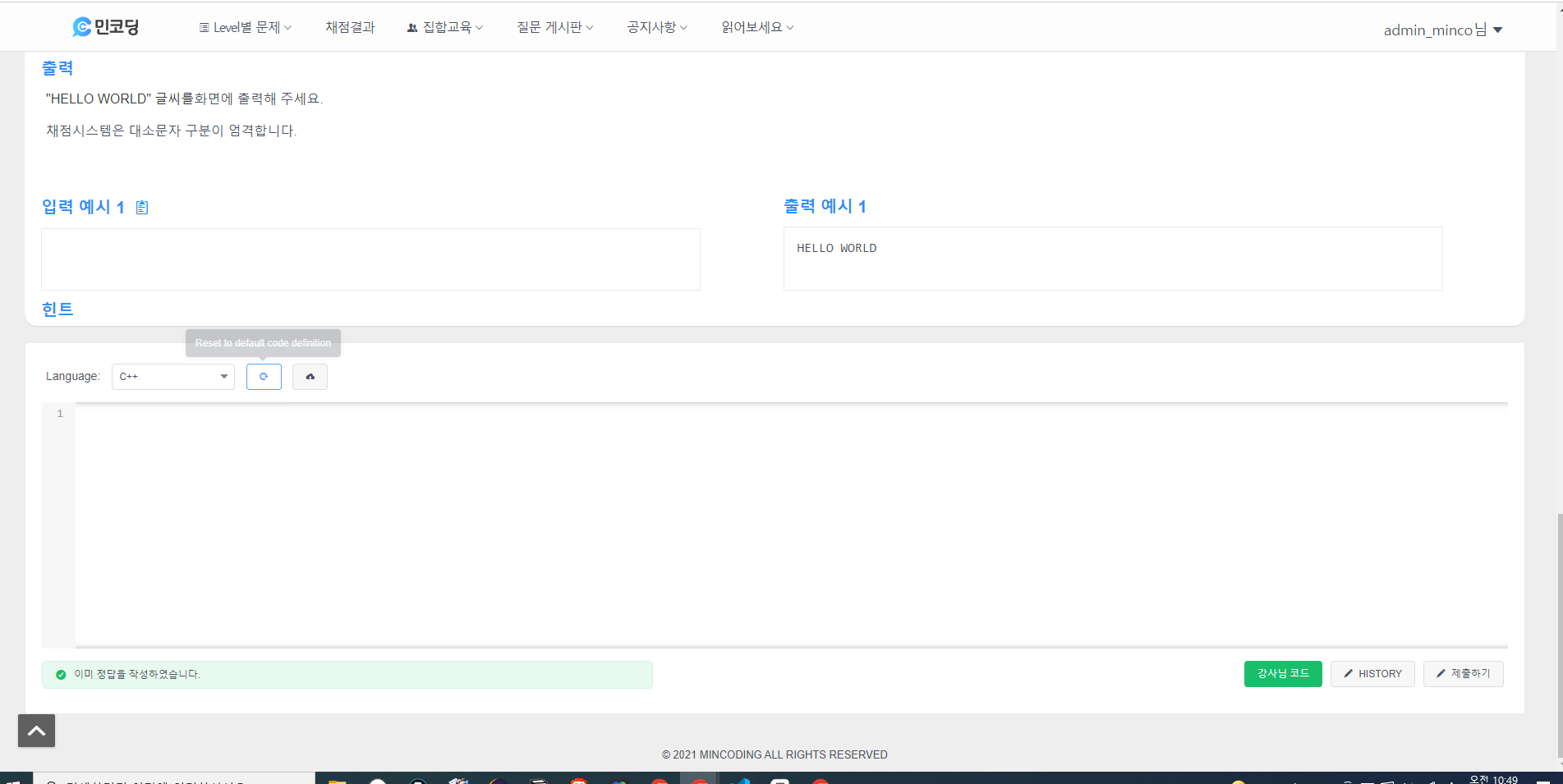Click the page vertical scrollbar
This screenshot has height=784, width=1563.
1559,636
